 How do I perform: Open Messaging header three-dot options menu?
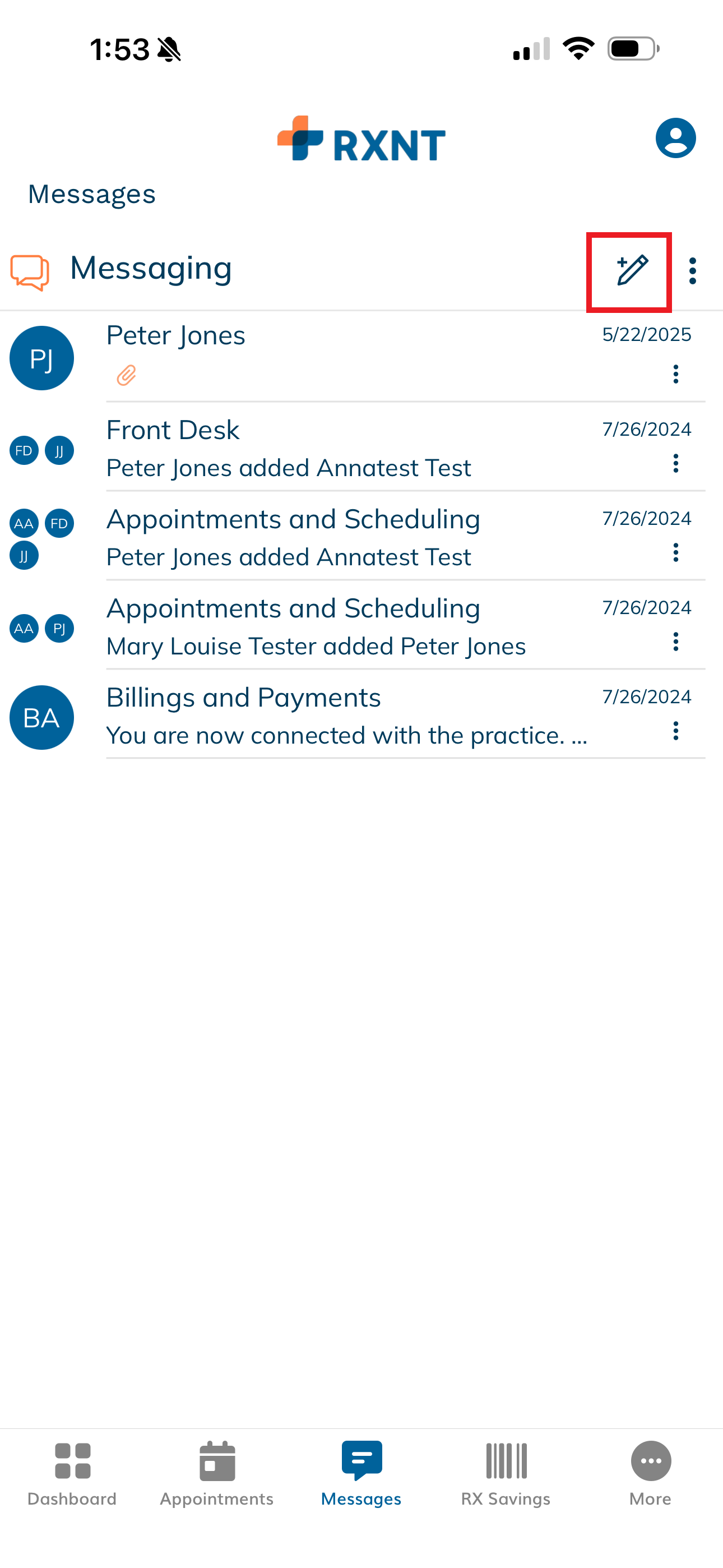[693, 271]
